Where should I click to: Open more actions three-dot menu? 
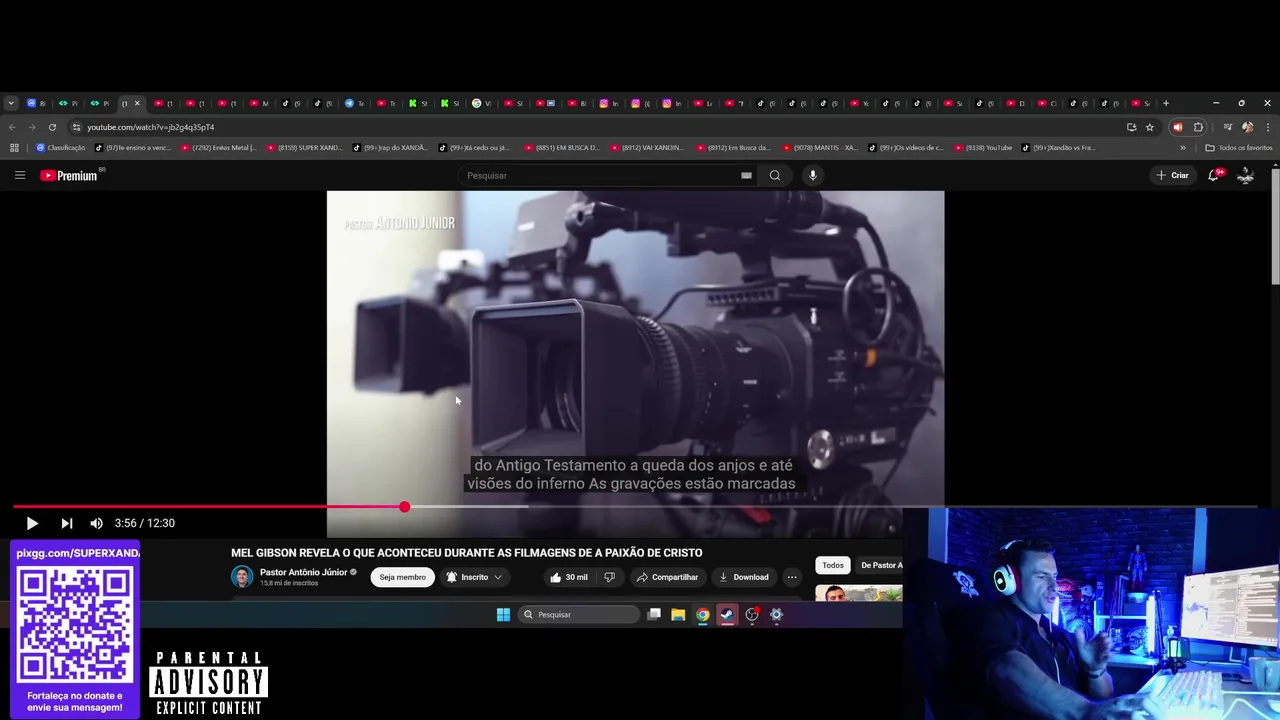(792, 577)
